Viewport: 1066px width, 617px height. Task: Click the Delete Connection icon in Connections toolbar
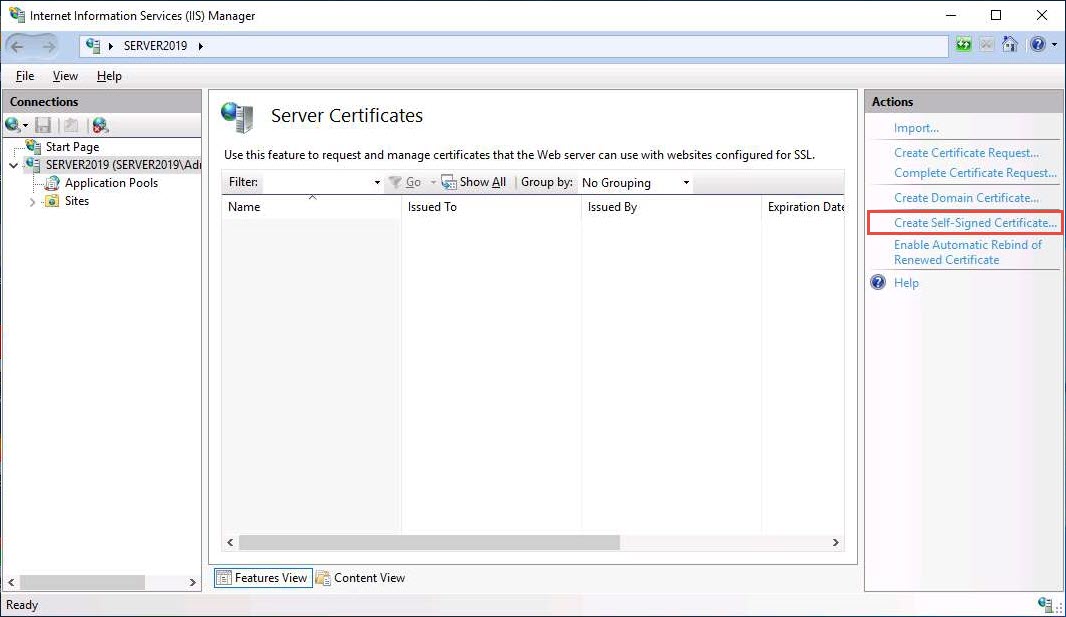coord(99,125)
